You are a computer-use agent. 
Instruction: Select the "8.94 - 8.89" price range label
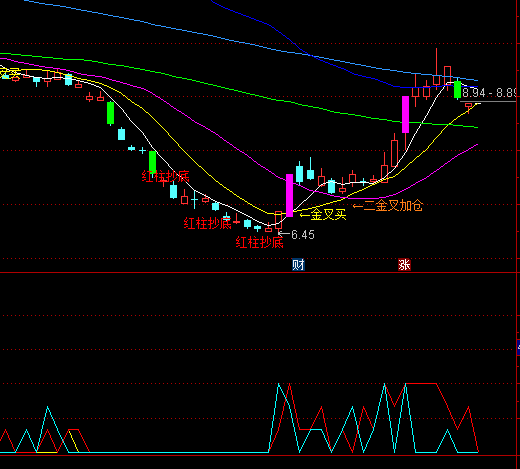point(489,92)
